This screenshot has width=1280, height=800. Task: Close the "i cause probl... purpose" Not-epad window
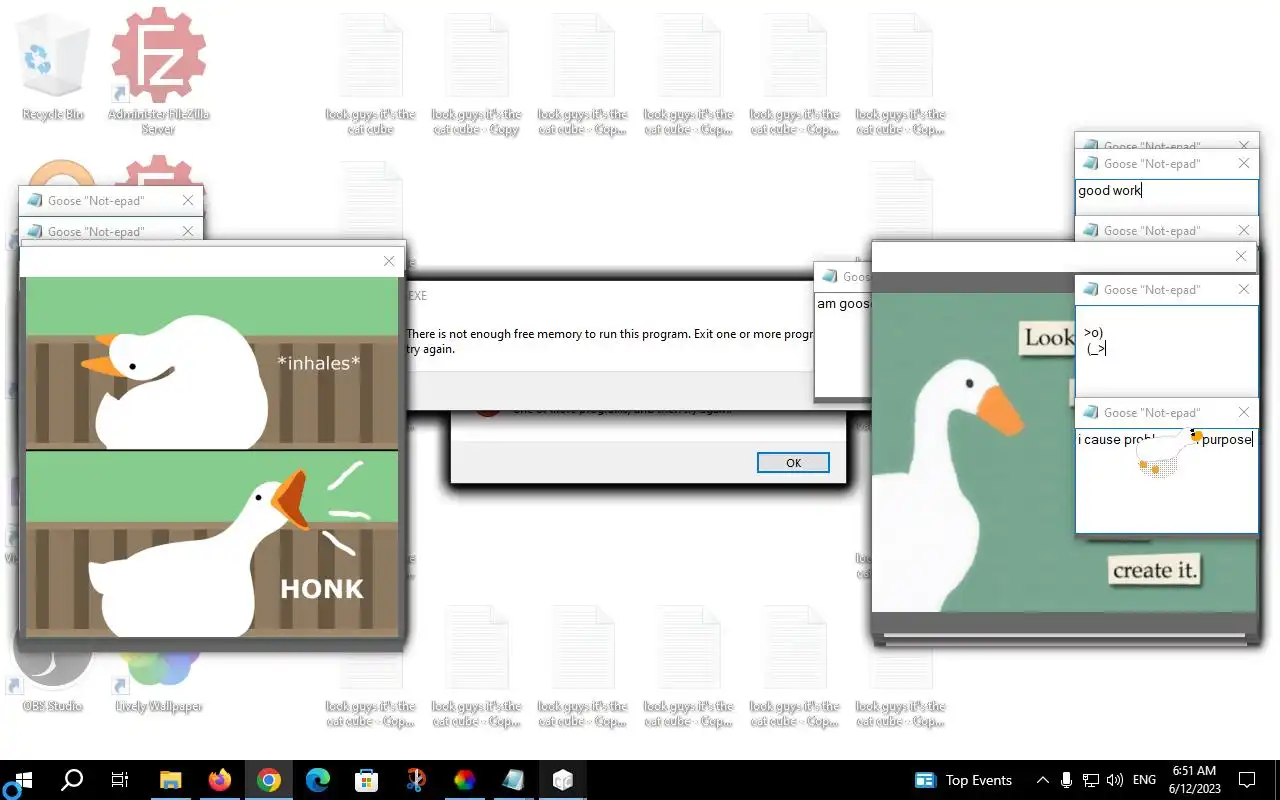pos(1244,412)
